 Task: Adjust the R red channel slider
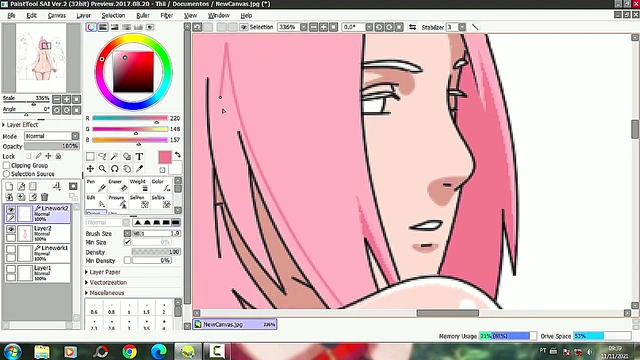pyautogui.click(x=130, y=118)
